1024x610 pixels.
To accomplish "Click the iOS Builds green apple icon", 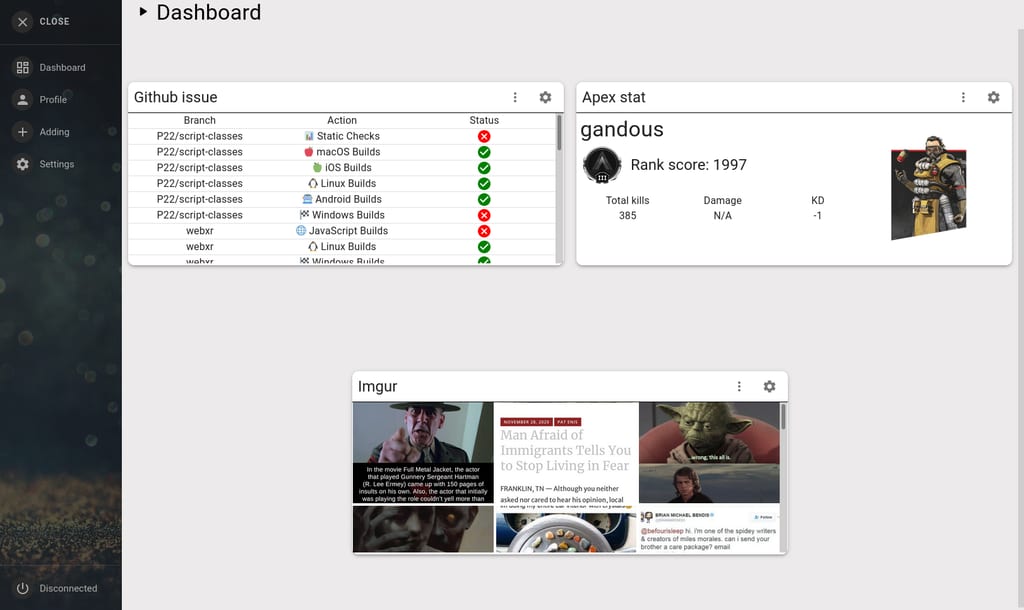I will tap(317, 167).
